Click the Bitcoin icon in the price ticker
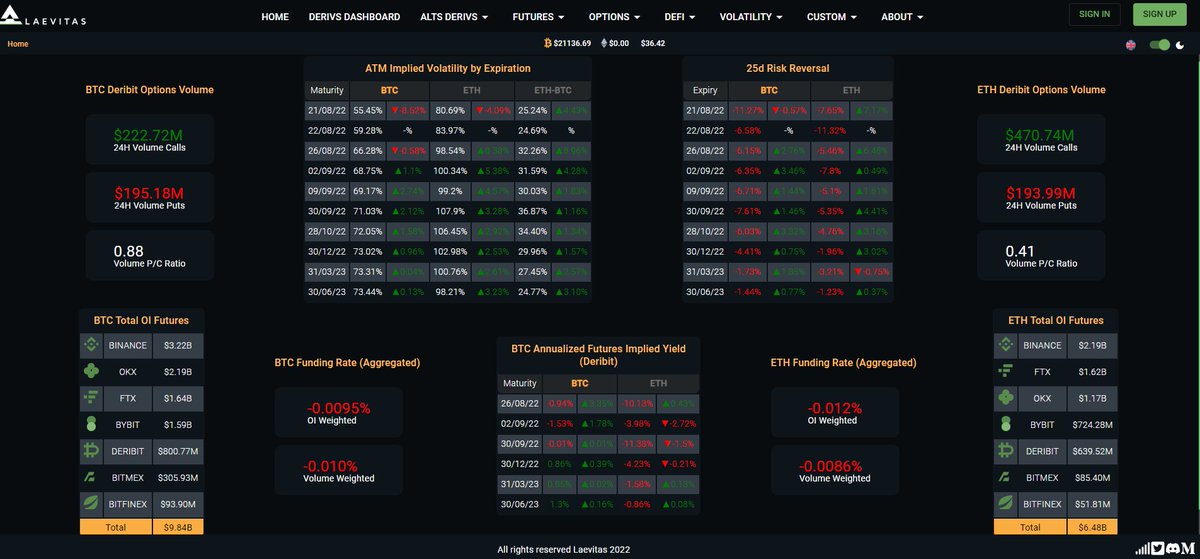This screenshot has height=559, width=1200. point(547,43)
